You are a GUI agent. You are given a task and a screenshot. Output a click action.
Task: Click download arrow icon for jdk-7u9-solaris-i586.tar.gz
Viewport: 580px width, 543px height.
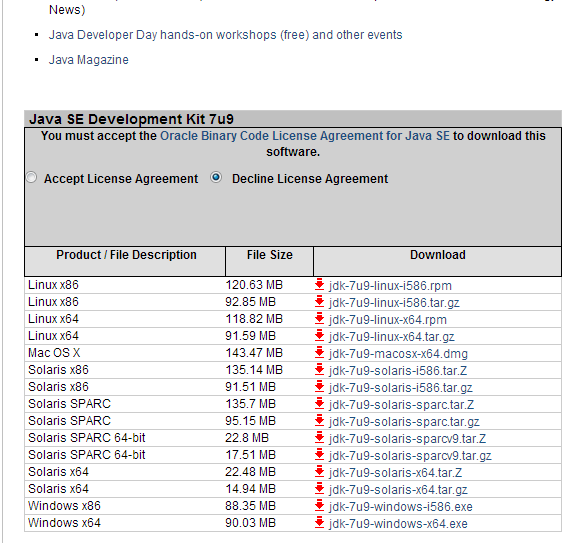[x=319, y=387]
